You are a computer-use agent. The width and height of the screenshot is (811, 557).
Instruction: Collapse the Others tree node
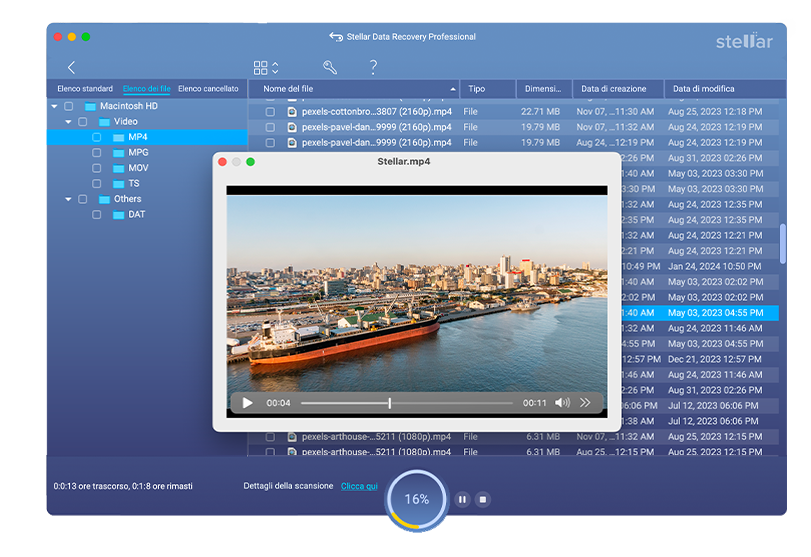coord(68,199)
